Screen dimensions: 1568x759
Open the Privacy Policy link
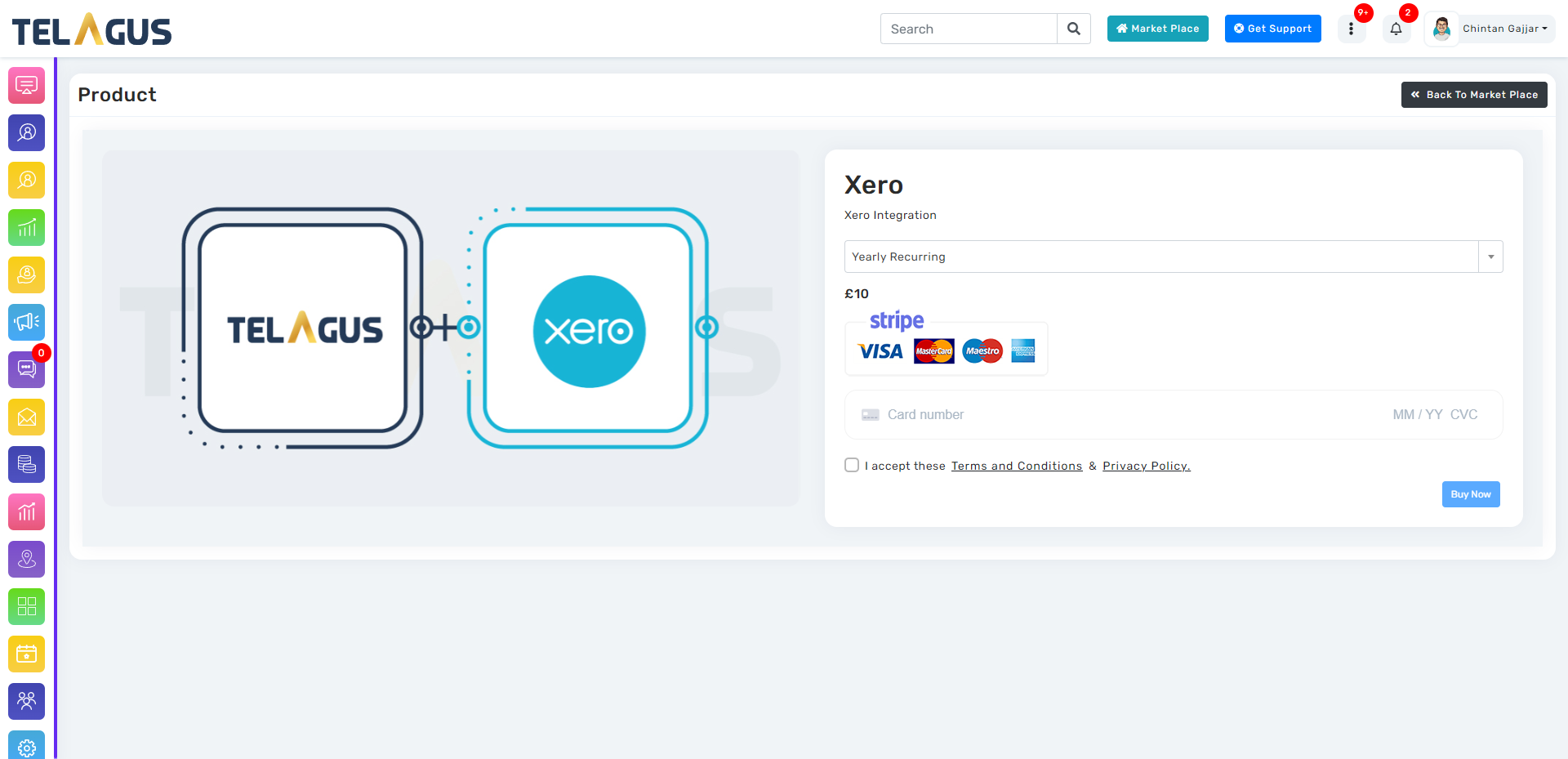(x=1147, y=466)
